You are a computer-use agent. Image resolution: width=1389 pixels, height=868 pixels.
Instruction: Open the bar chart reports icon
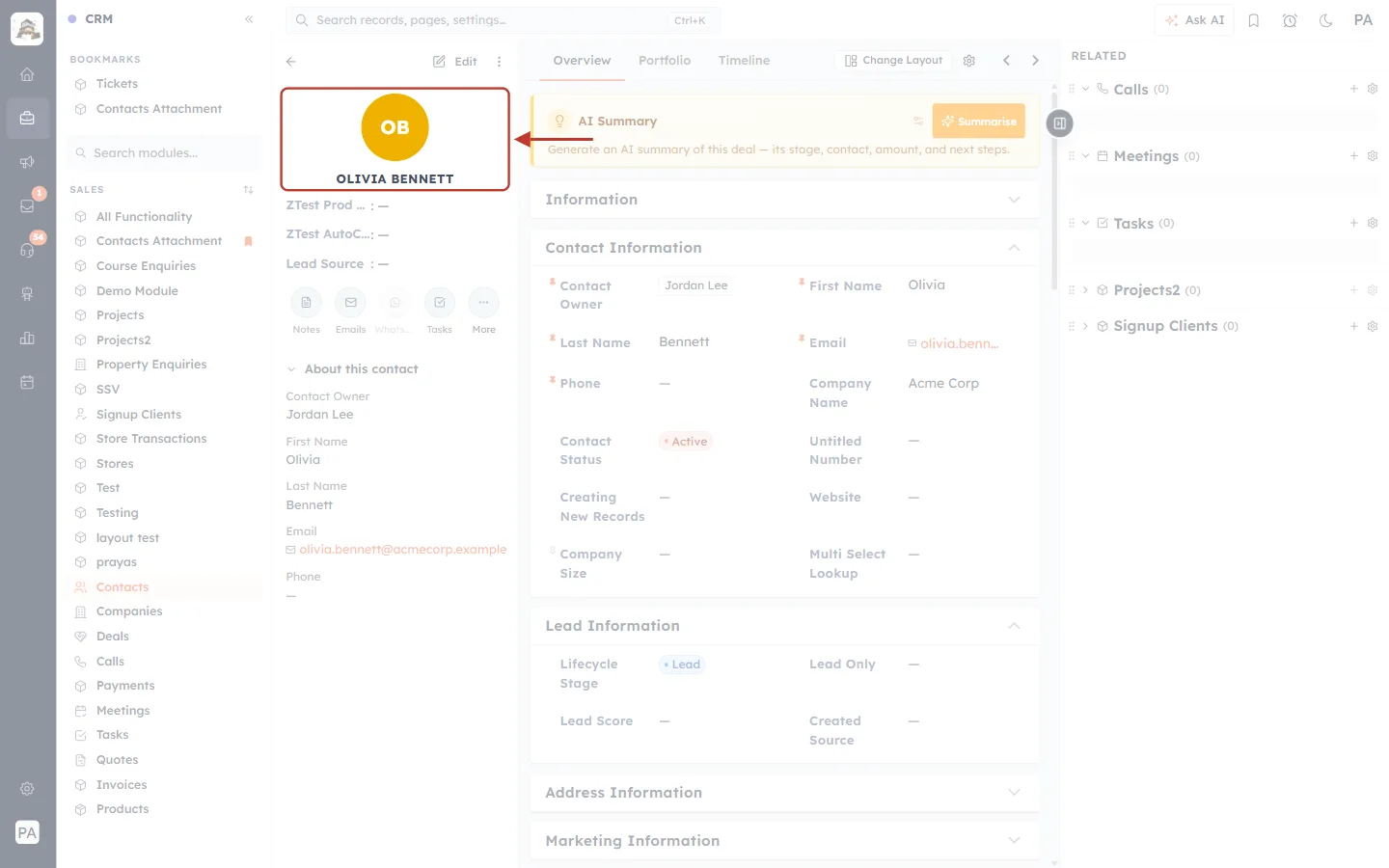click(x=27, y=338)
